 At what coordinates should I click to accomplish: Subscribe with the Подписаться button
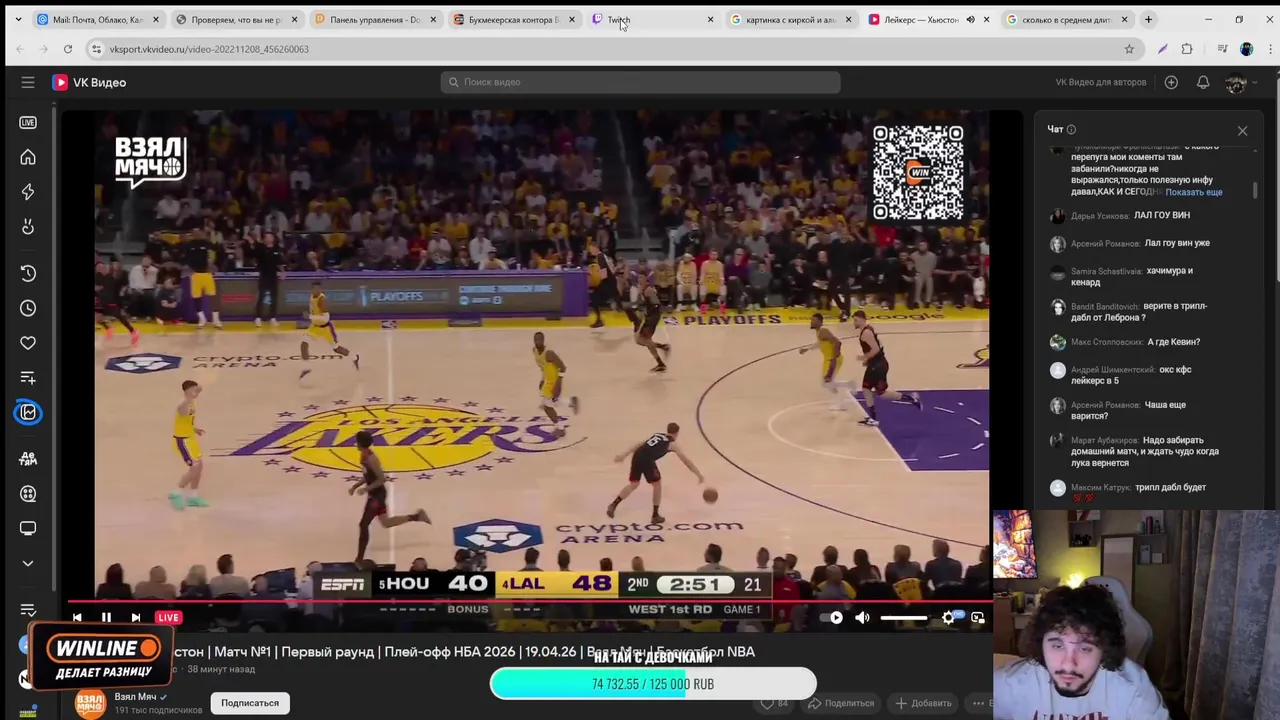point(250,703)
